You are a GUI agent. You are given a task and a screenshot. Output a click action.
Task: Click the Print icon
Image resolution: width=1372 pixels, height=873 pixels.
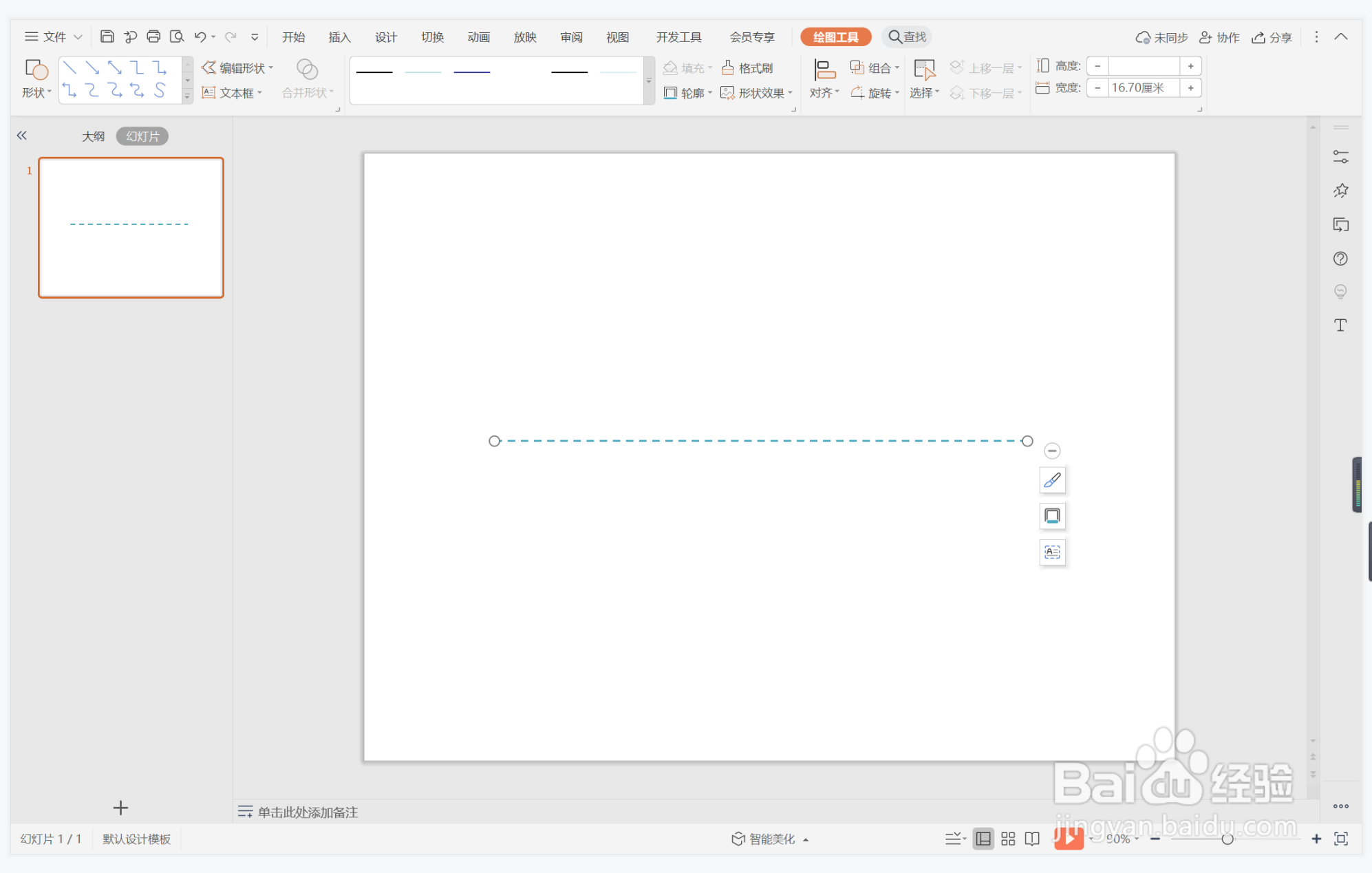point(153,36)
